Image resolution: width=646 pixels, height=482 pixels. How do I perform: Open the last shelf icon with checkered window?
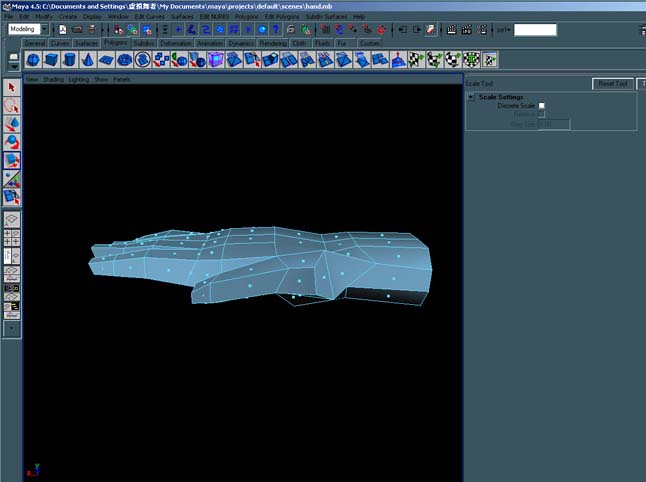pyautogui.click(x=489, y=60)
